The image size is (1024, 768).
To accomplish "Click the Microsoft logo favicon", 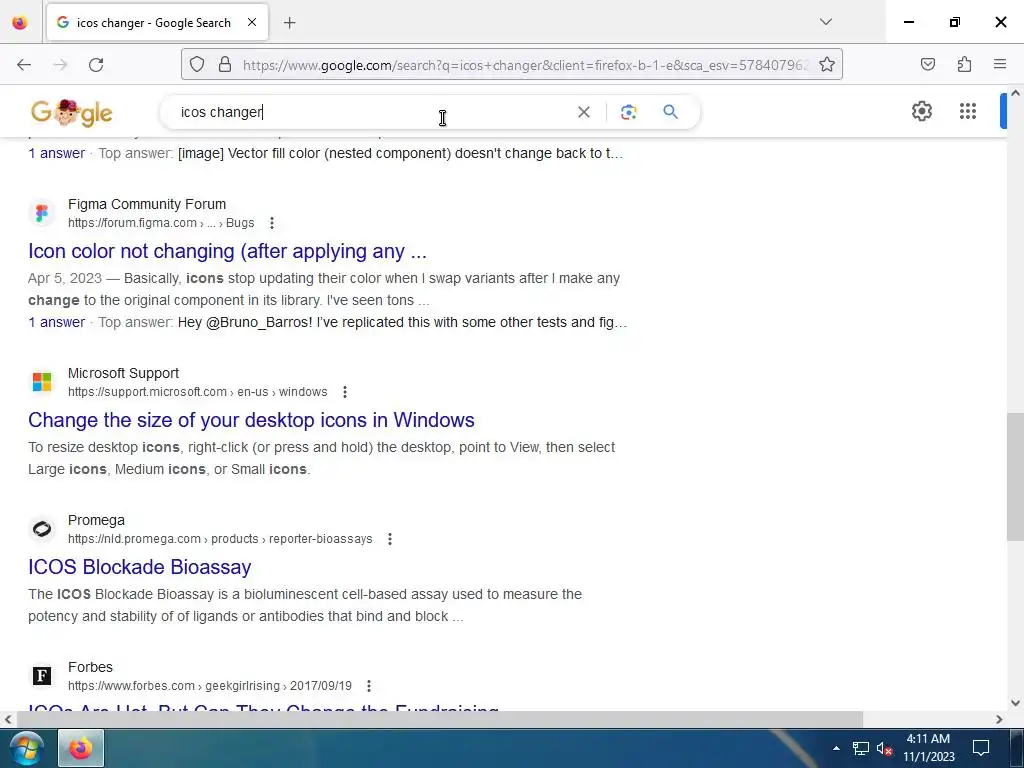I will click(42, 382).
